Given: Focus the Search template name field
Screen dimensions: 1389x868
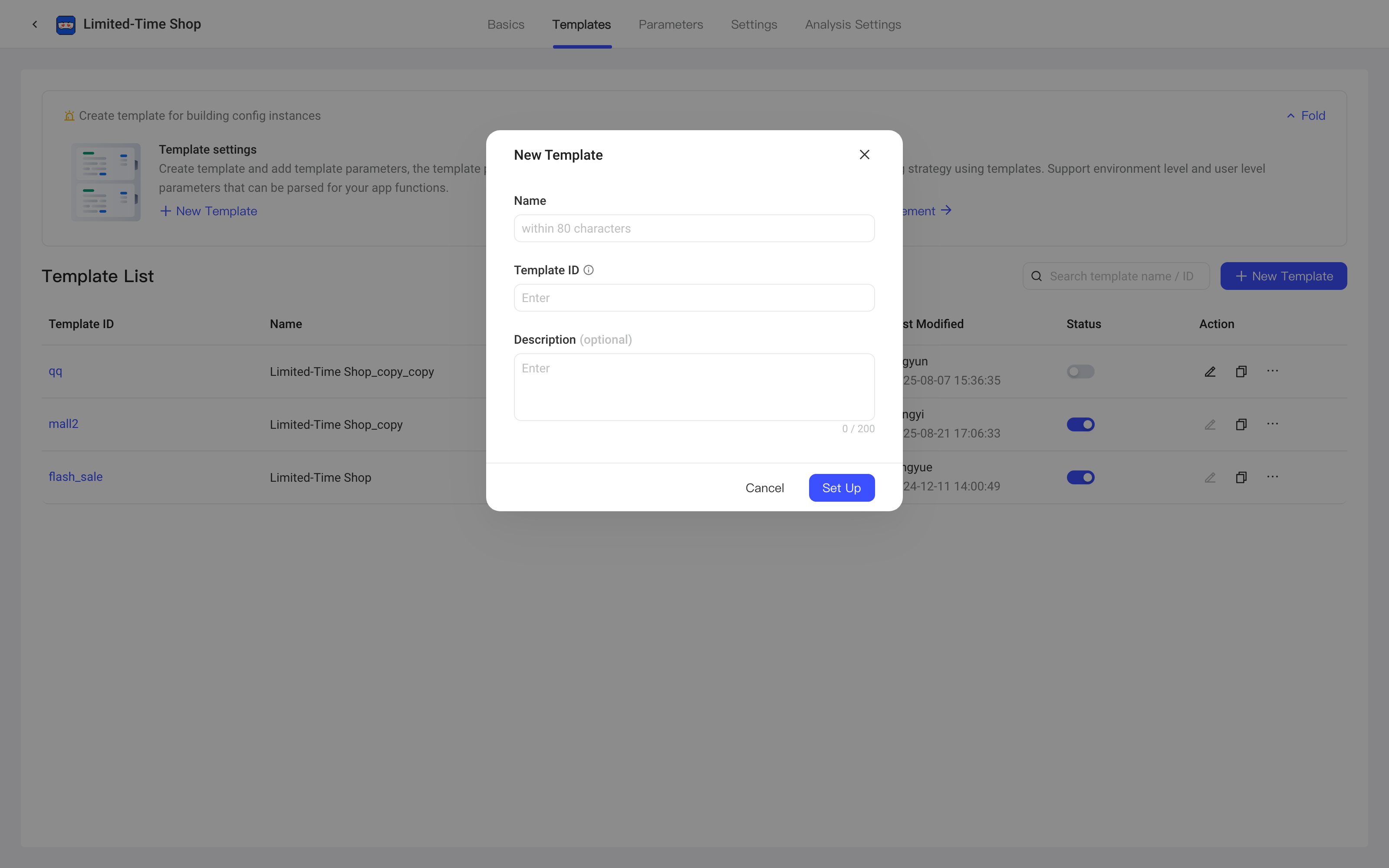Looking at the screenshot, I should tap(1116, 276).
